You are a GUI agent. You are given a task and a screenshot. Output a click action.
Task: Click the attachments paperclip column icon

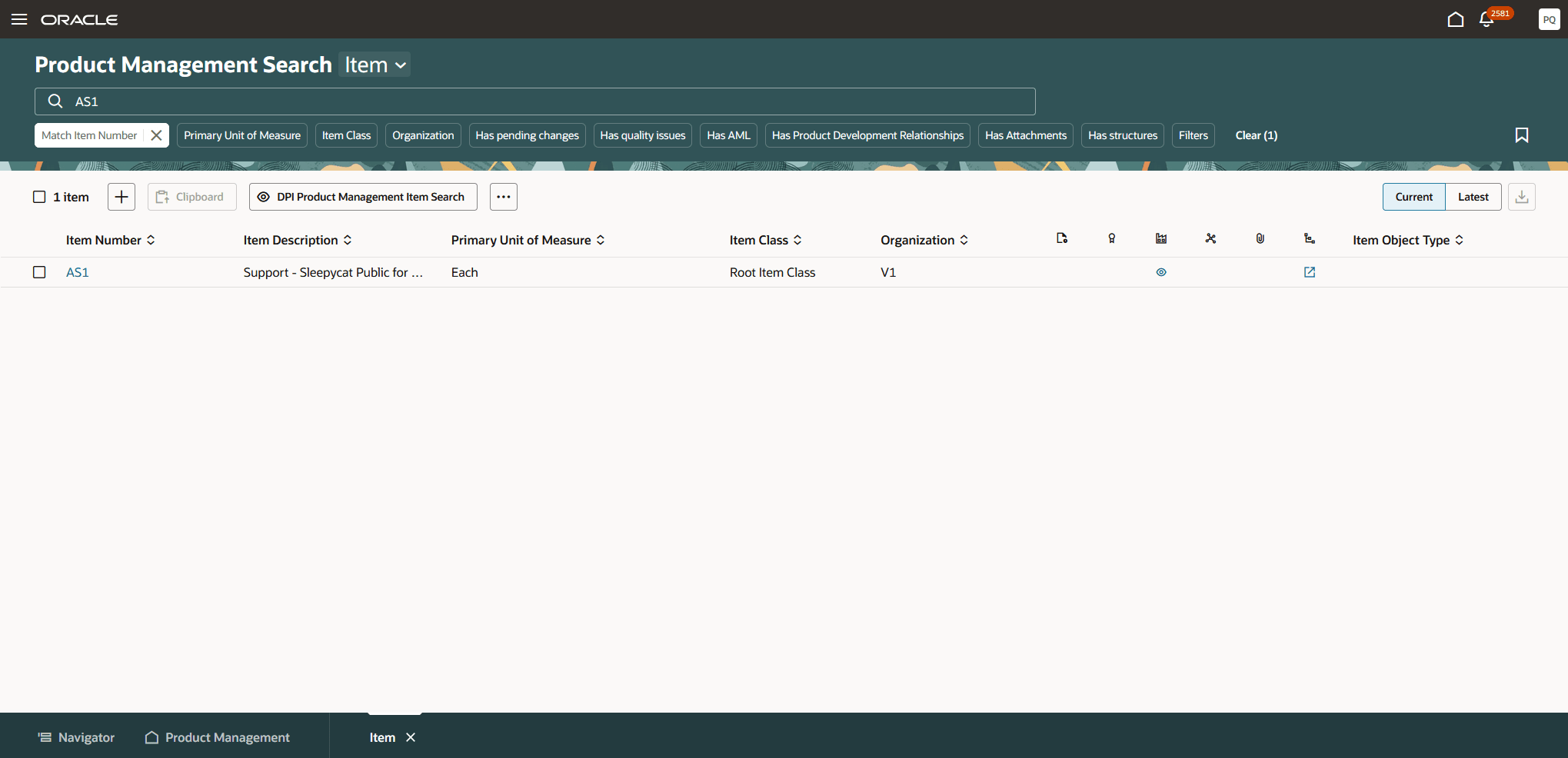[x=1260, y=238]
